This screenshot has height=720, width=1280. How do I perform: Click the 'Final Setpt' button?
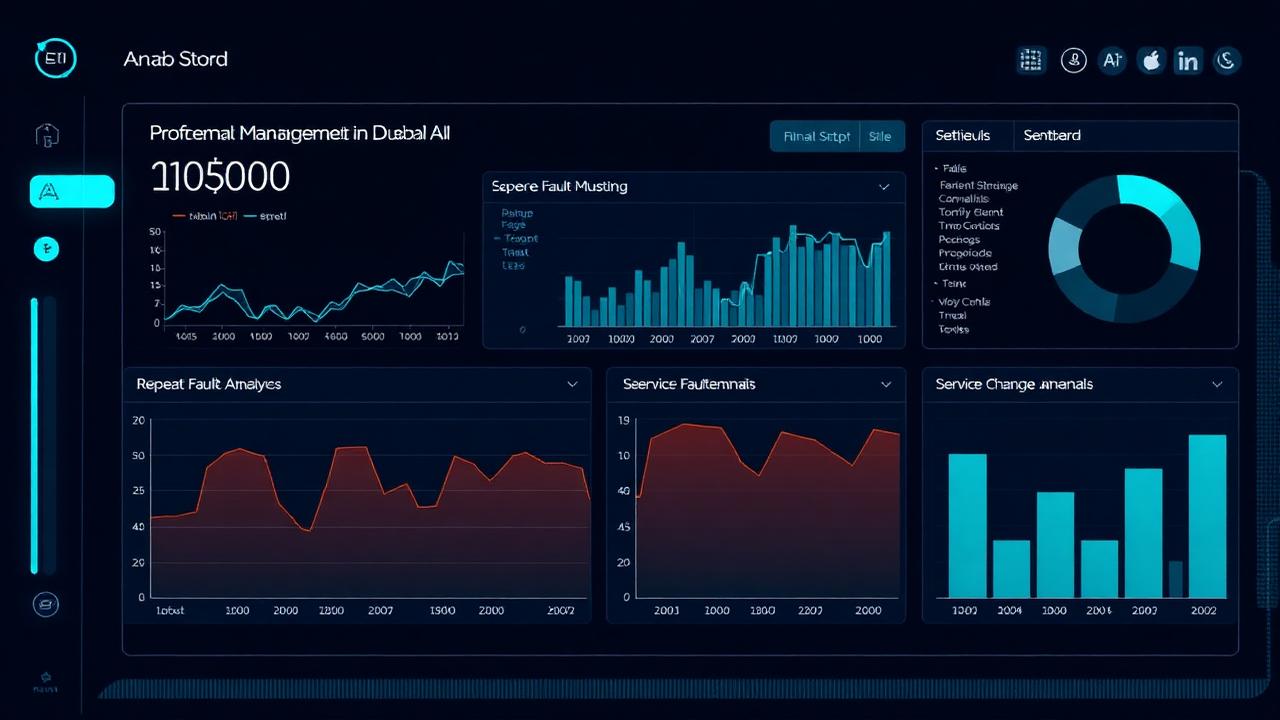[817, 136]
